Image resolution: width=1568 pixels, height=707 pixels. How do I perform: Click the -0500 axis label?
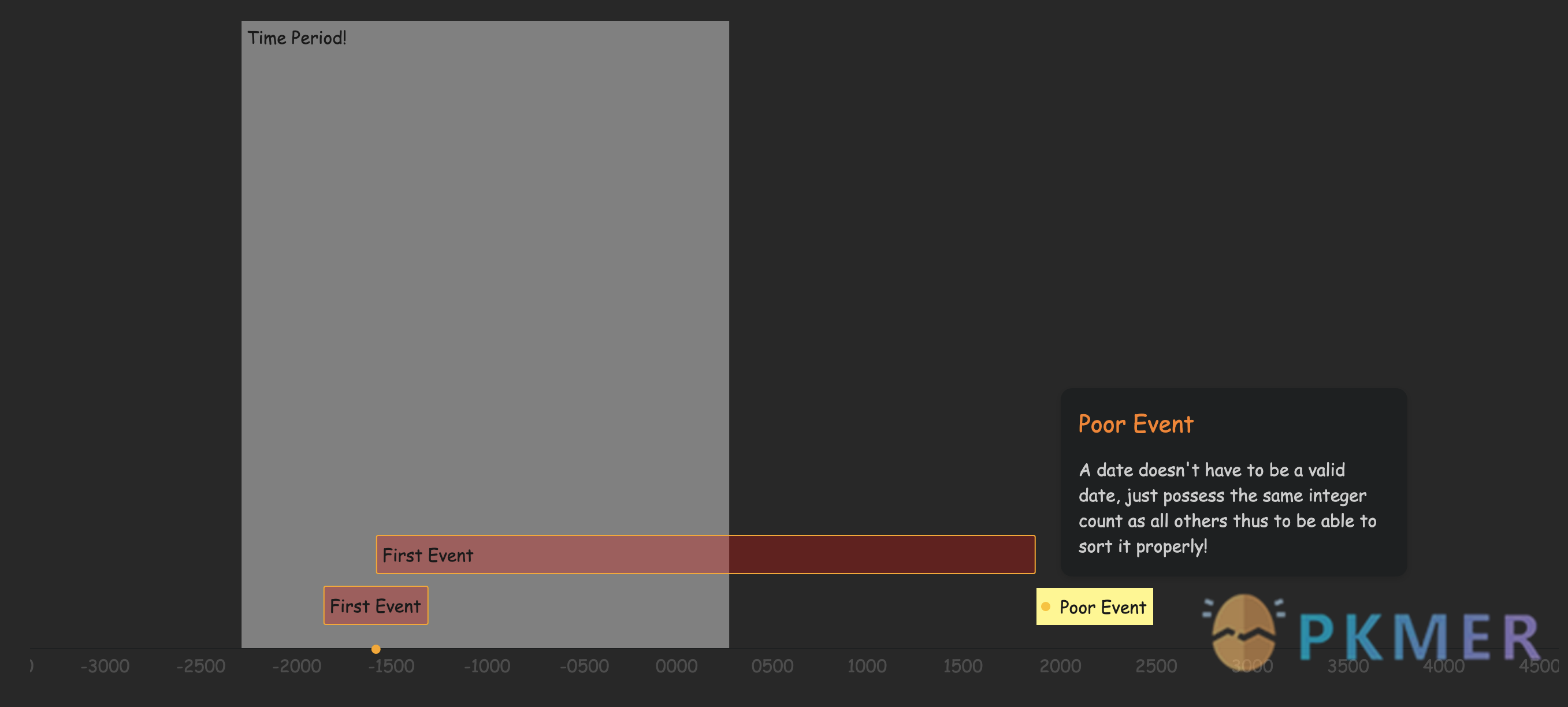[x=584, y=666]
